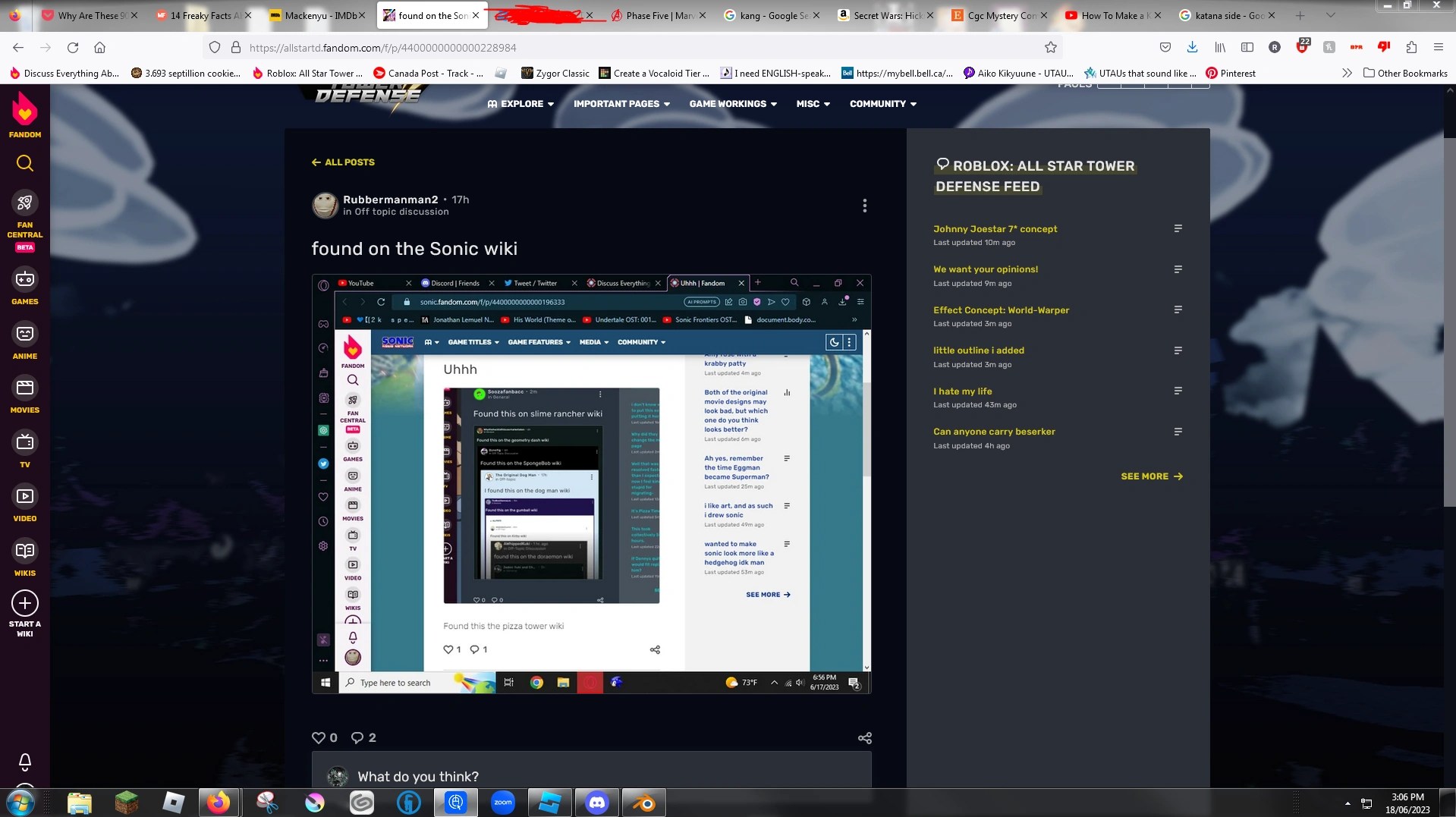Open a new browser tab
The height and width of the screenshot is (817, 1456).
tap(1300, 15)
